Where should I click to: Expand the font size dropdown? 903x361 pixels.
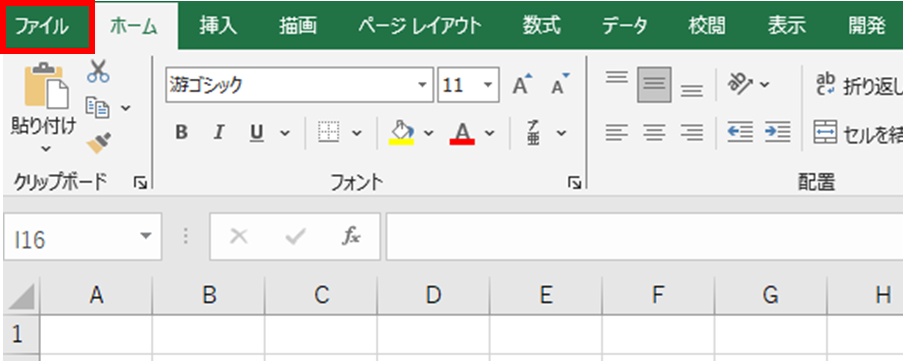coord(488,85)
